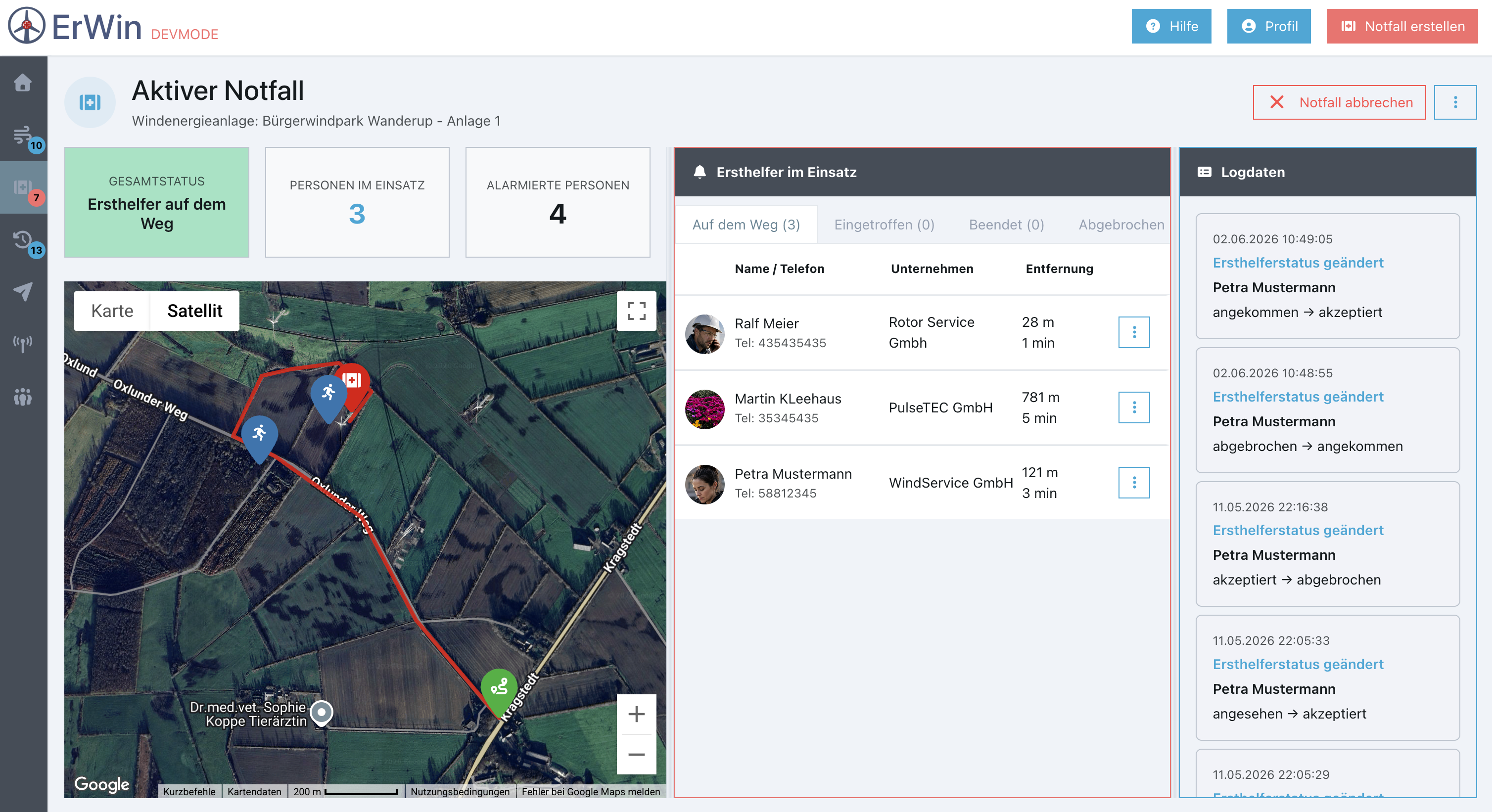The width and height of the screenshot is (1492, 812).
Task: Switch to the Beendet (0) tab
Action: click(1006, 225)
